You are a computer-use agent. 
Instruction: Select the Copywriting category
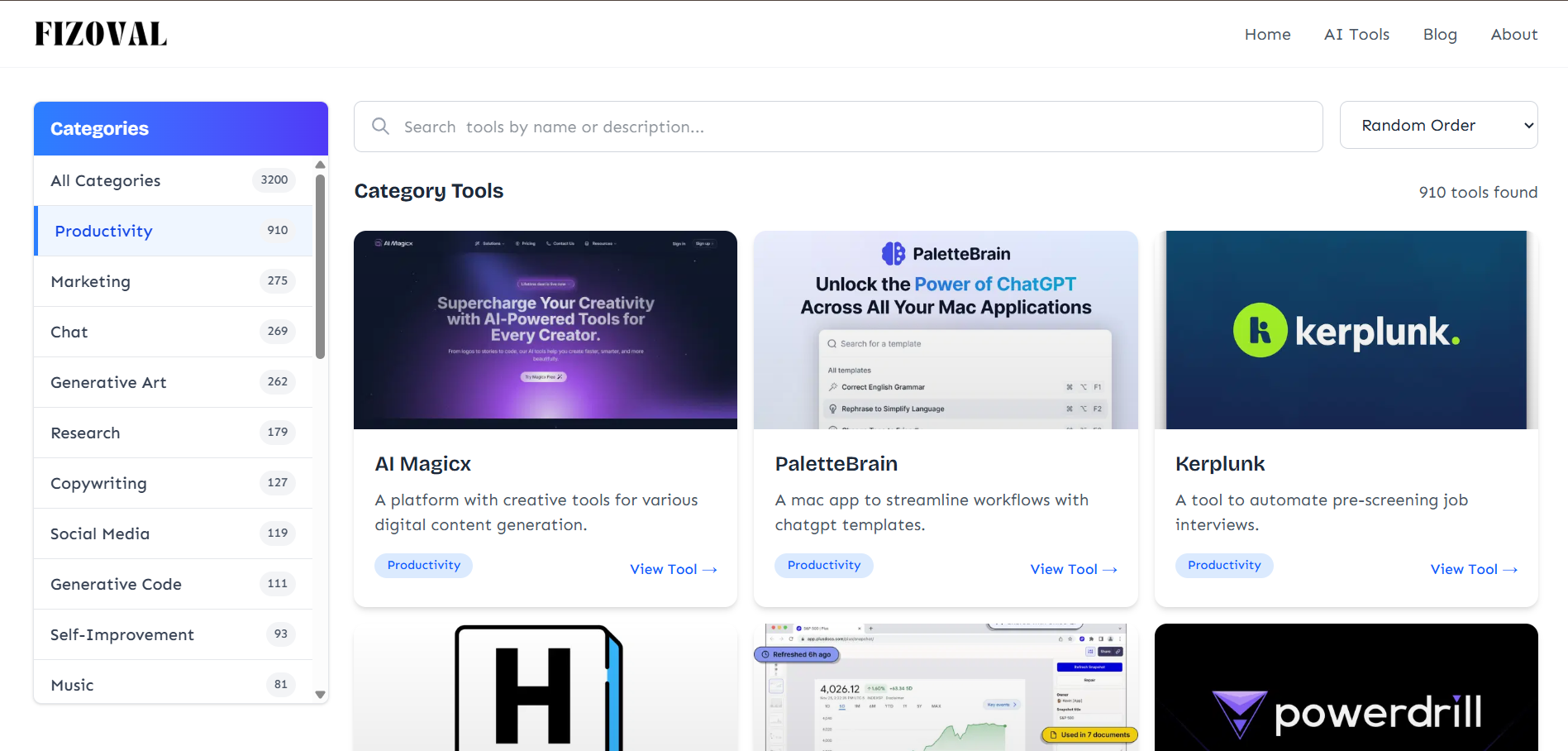coord(174,483)
